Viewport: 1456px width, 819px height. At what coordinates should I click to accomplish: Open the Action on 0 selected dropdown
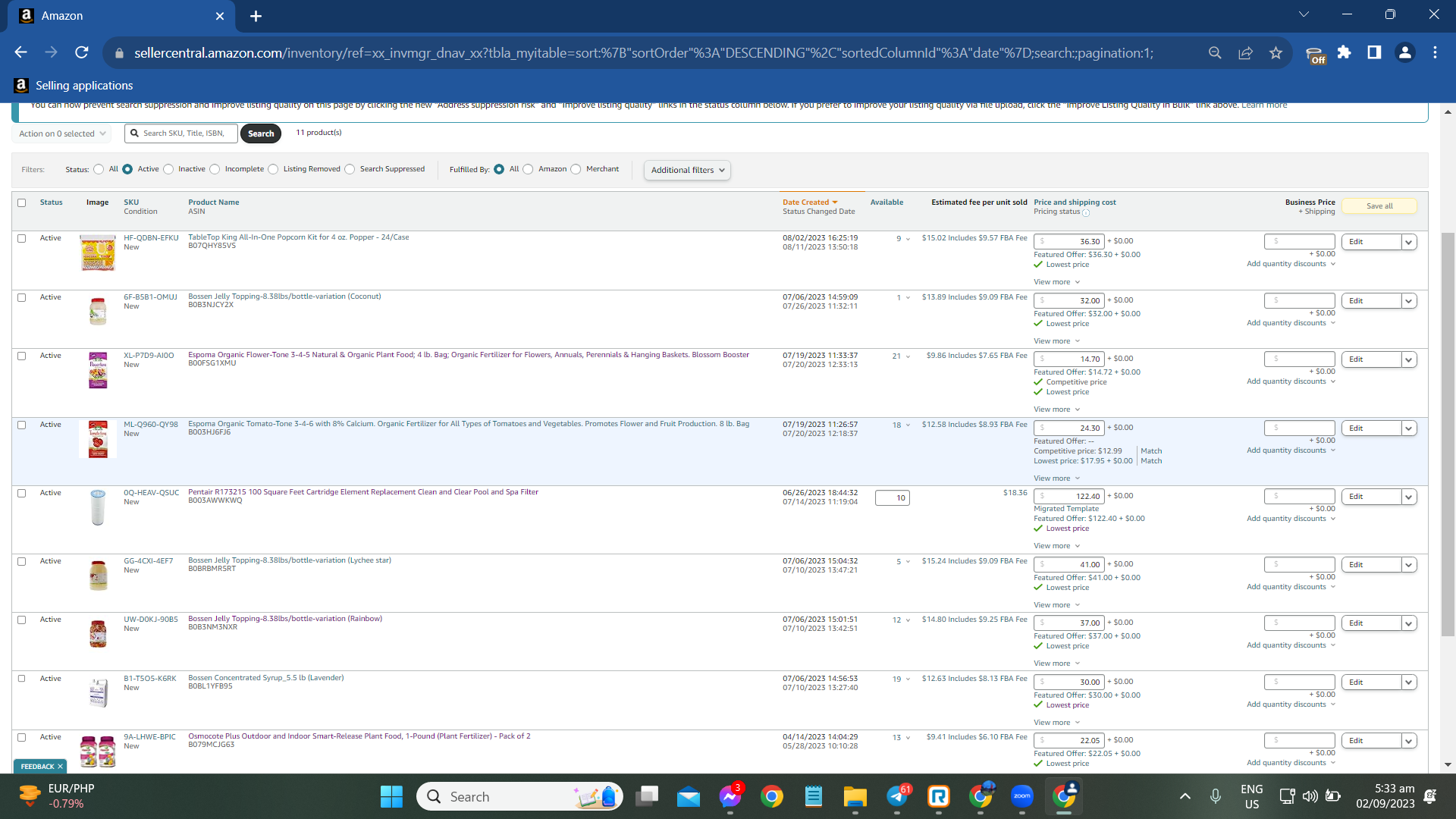pos(62,133)
